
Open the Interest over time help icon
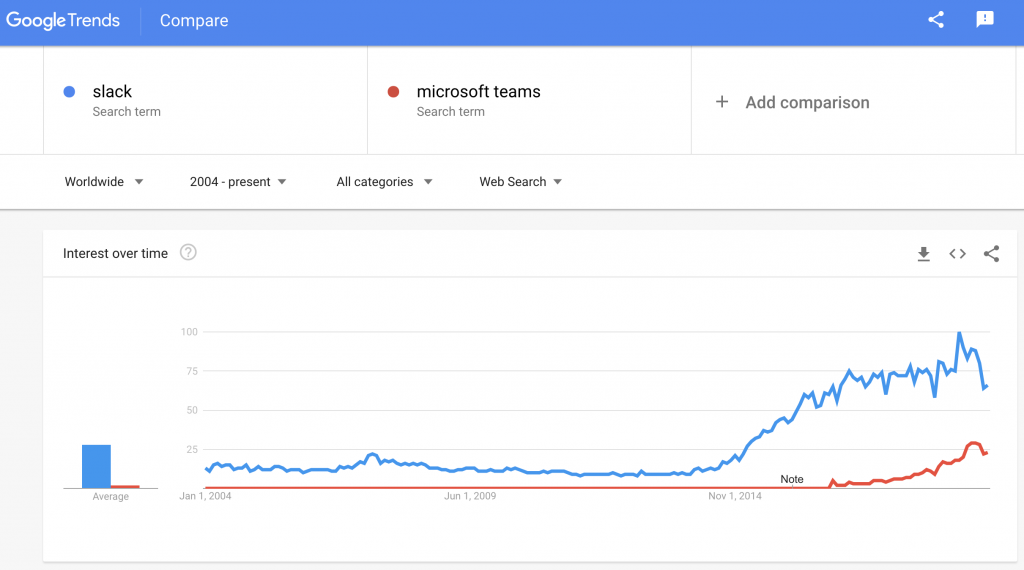pyautogui.click(x=188, y=253)
